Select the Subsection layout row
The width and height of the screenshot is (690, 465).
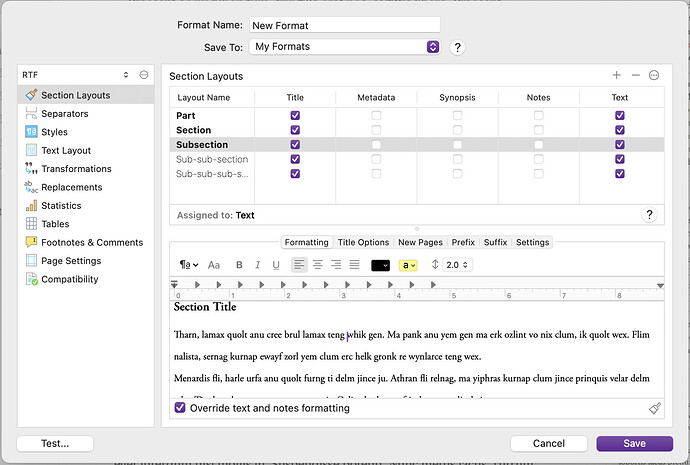click(417, 144)
